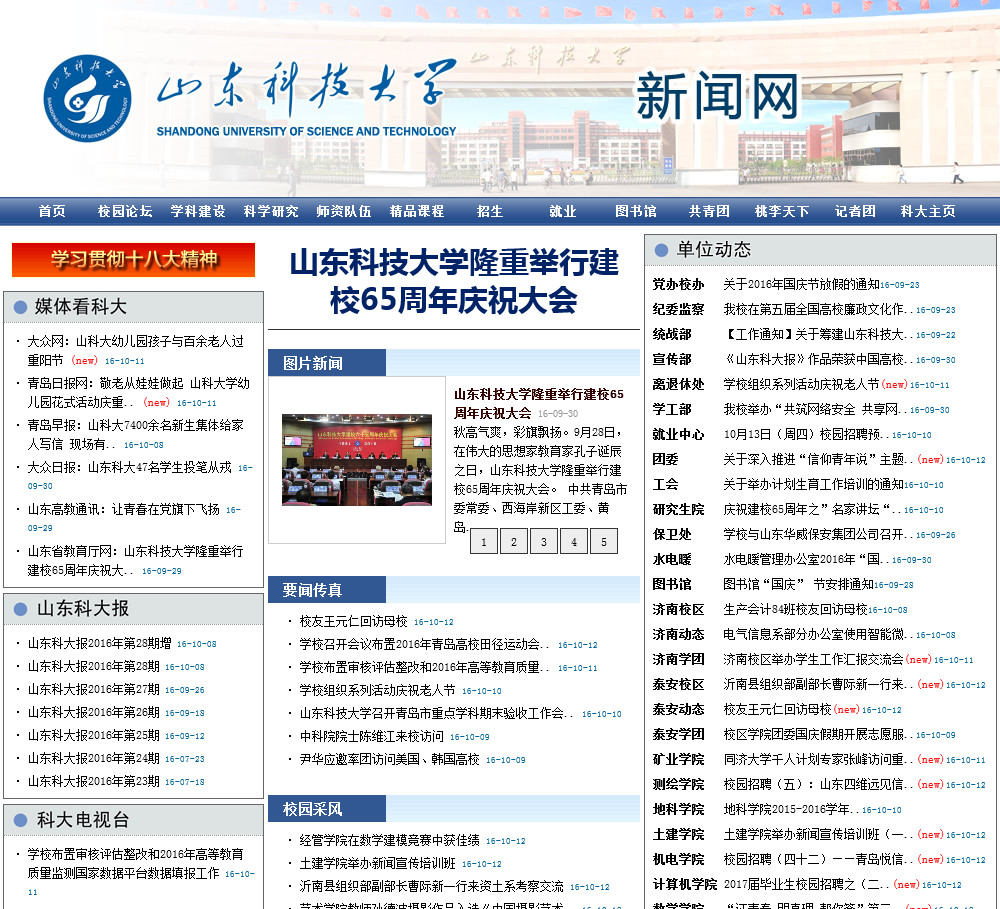1000x909 pixels.
Task: Open 山东科大报2016年第27期
Action: 93,689
